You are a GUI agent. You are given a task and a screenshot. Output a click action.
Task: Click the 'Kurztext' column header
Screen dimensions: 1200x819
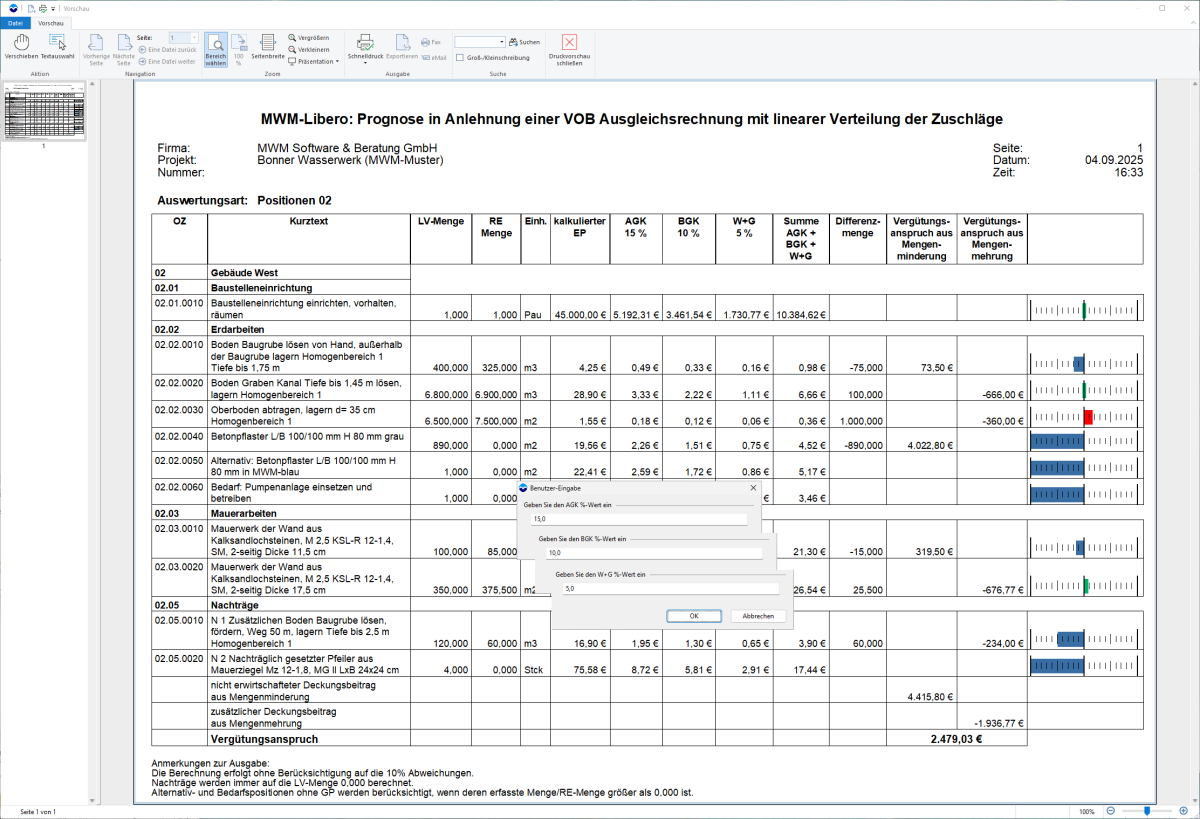coord(309,221)
